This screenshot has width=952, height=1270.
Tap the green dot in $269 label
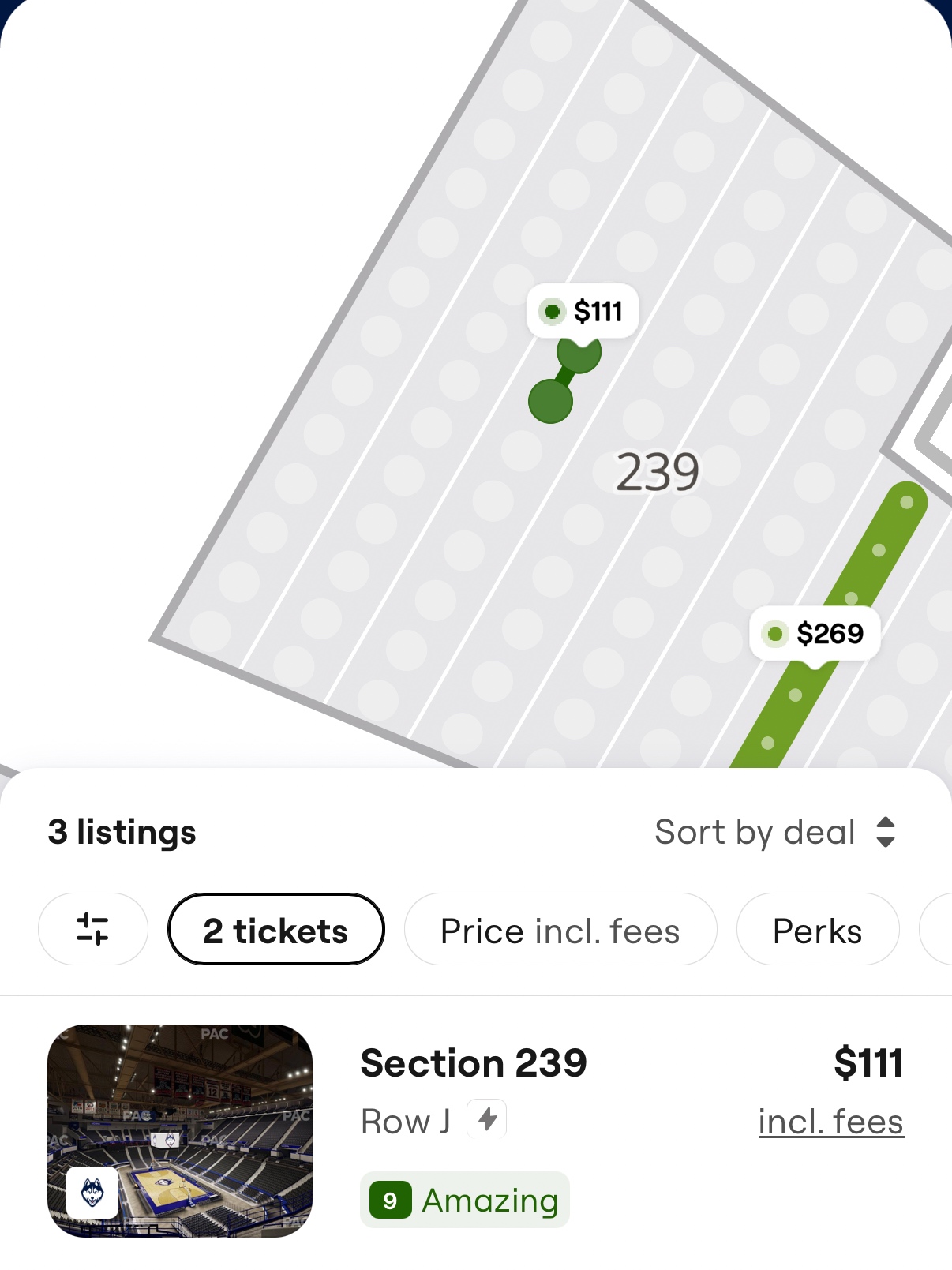775,633
